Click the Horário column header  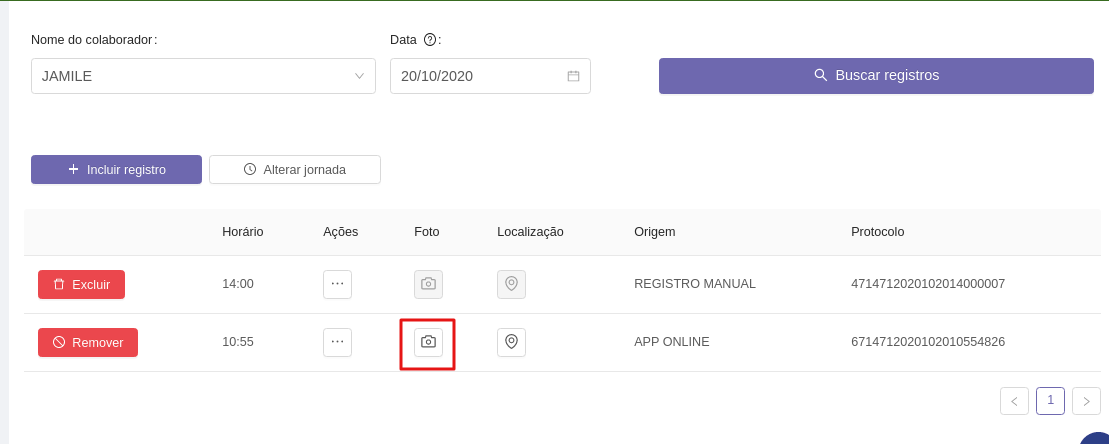click(x=242, y=232)
